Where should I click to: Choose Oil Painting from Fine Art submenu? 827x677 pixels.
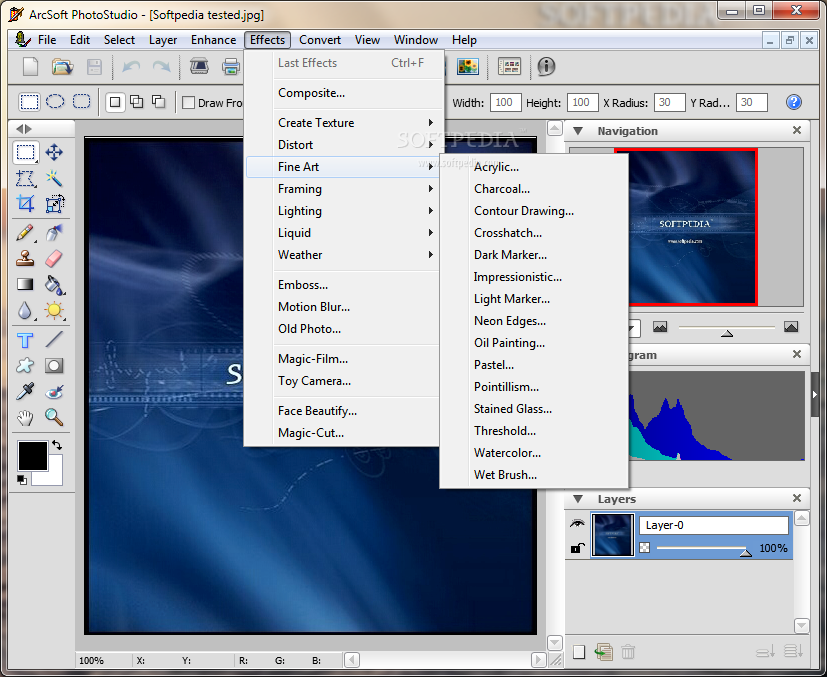534,343
